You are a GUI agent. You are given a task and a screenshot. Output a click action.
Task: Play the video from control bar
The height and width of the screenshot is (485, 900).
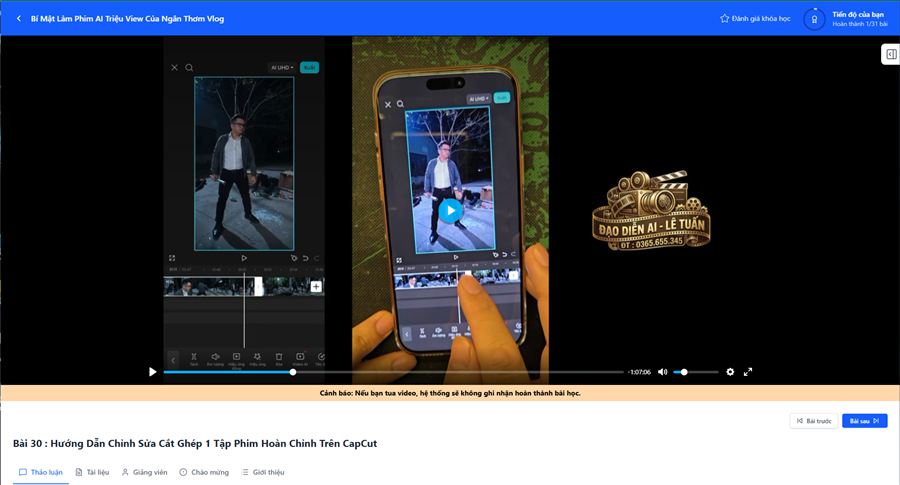pos(152,372)
